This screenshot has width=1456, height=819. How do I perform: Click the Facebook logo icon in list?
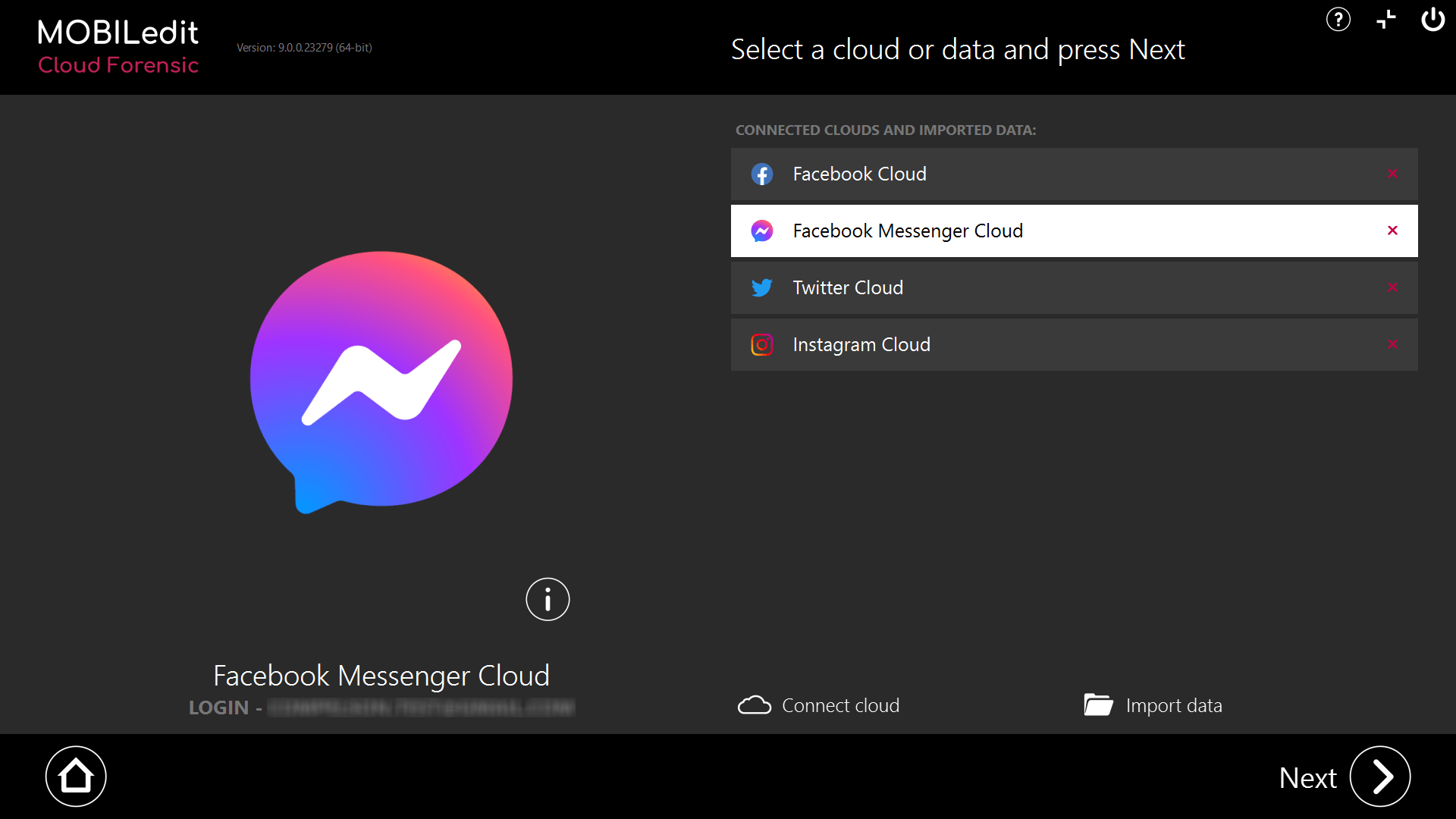(761, 174)
